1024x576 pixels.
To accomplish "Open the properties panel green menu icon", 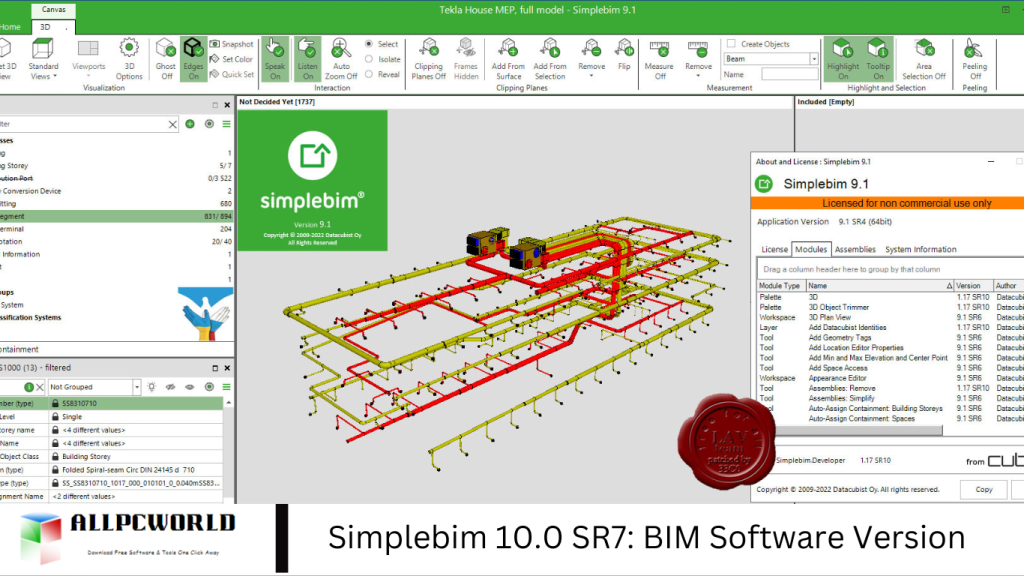I will (x=227, y=387).
